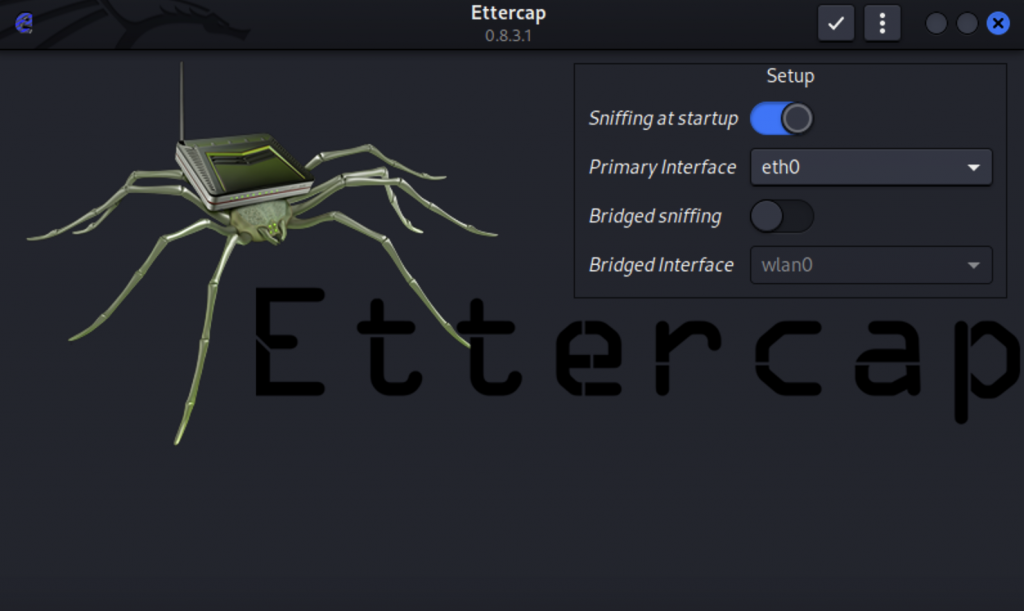Click the Primary Interface label

click(x=662, y=167)
